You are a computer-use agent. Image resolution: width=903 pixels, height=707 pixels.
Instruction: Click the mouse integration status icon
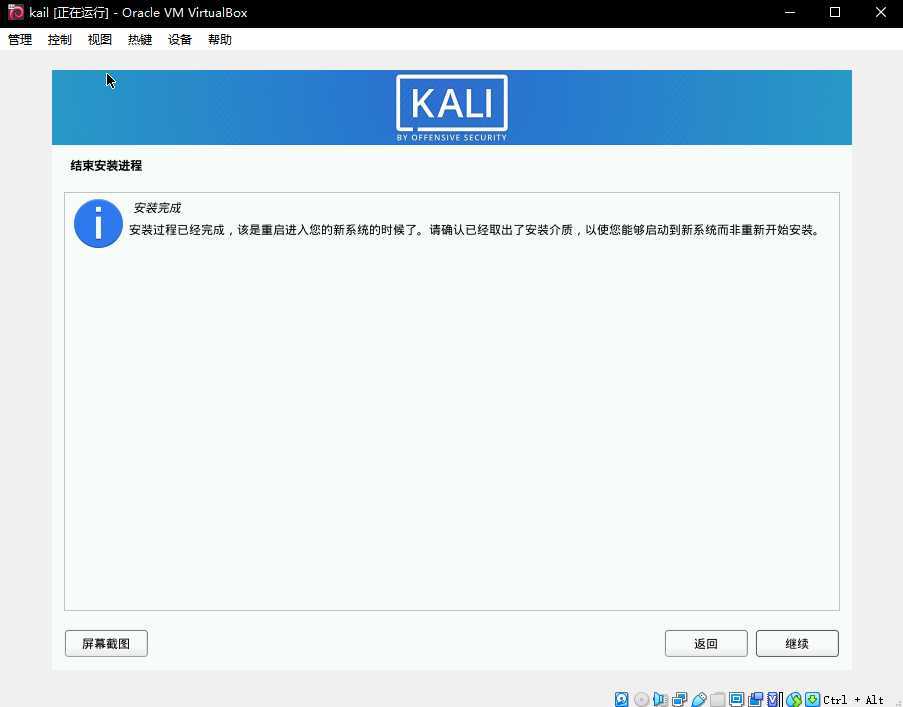pos(794,699)
